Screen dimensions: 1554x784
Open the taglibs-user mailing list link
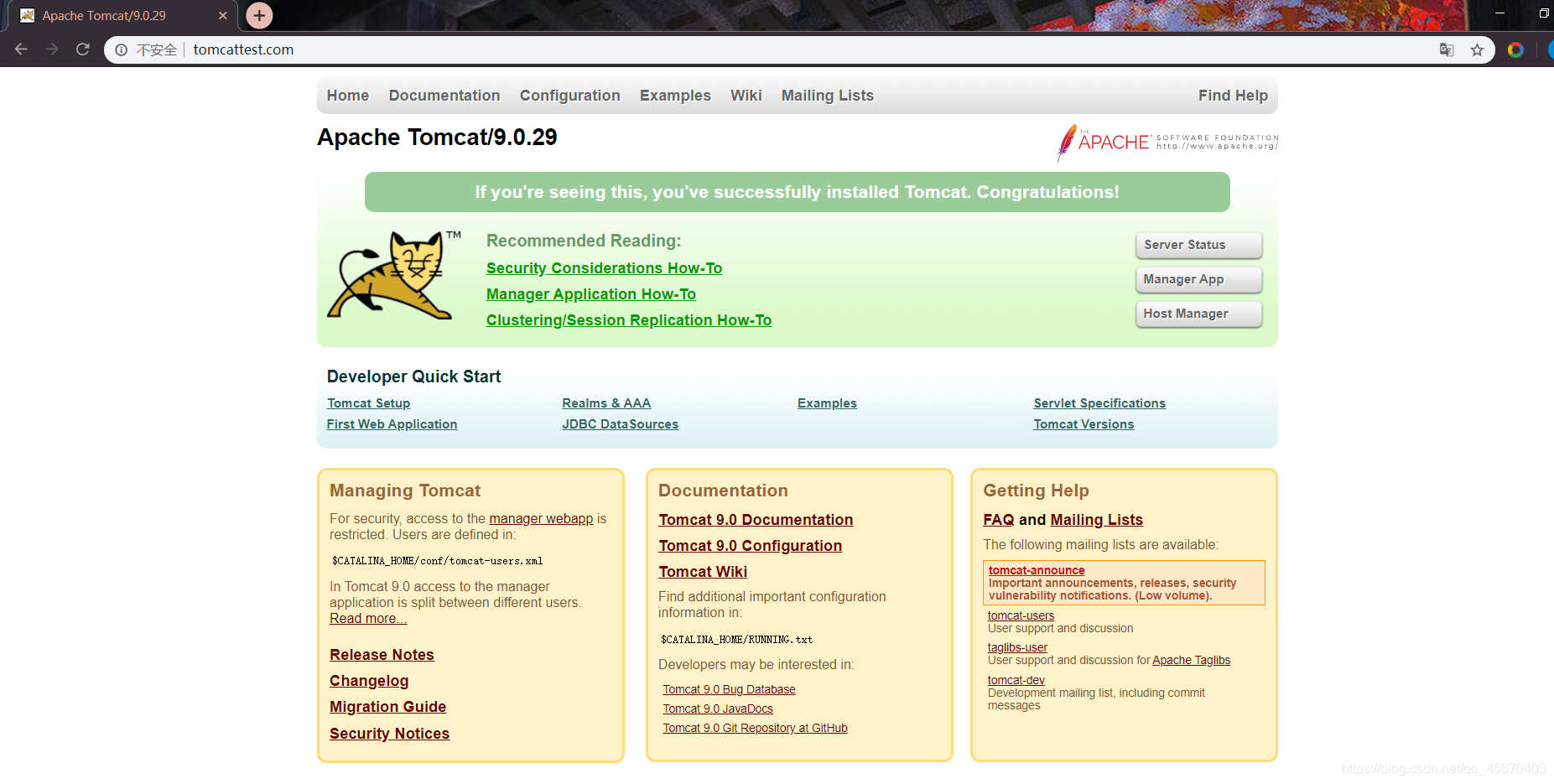coord(1017,647)
